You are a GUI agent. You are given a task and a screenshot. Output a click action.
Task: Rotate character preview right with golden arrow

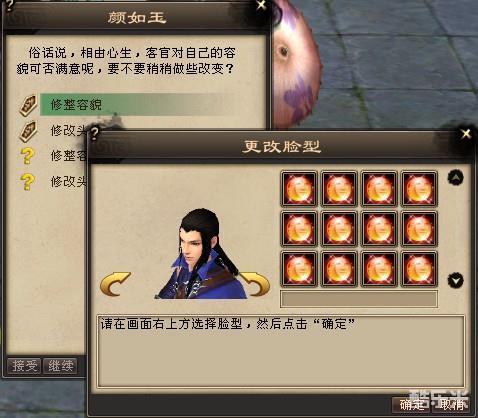coord(255,284)
